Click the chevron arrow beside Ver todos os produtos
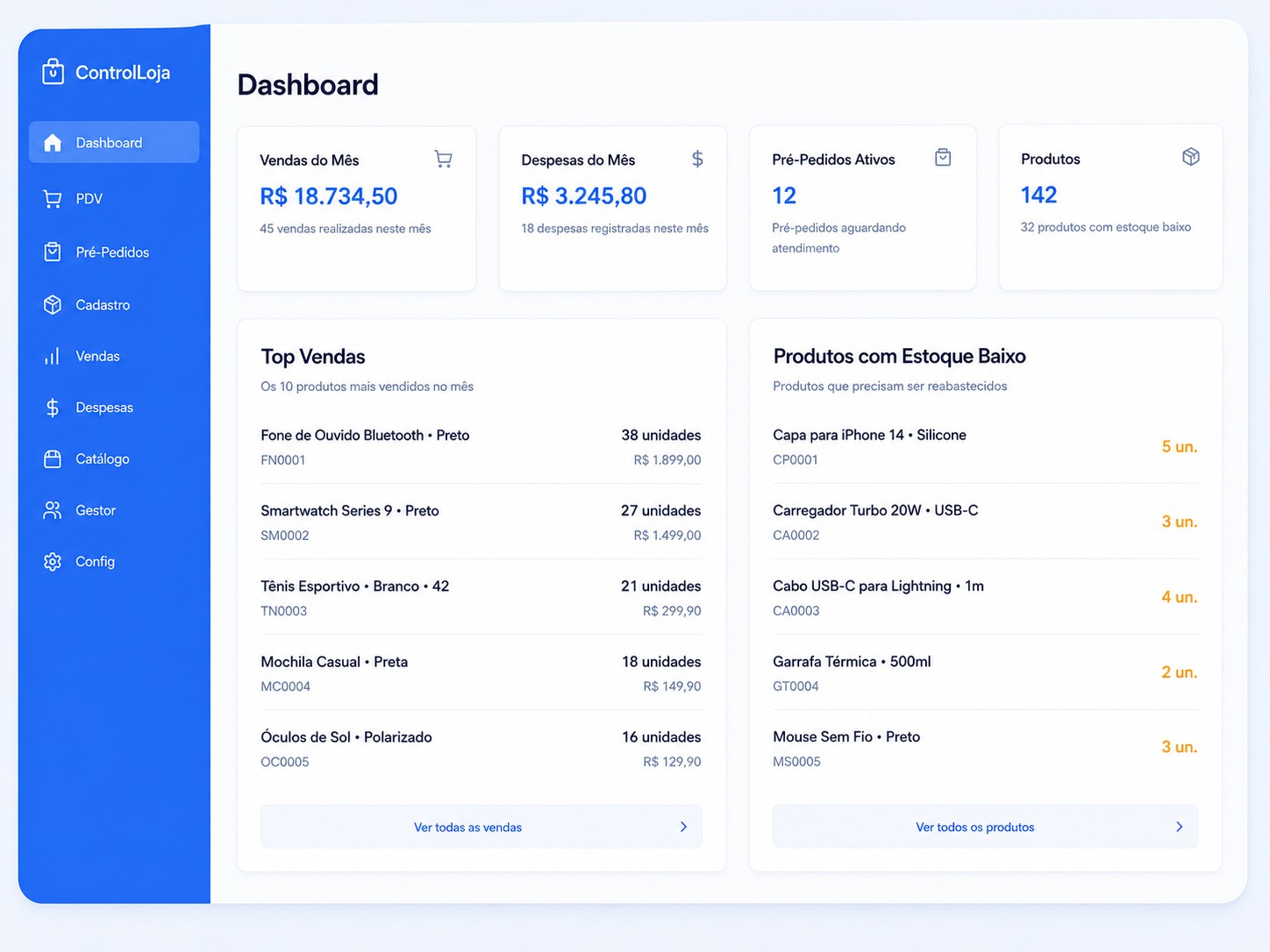This screenshot has height=952, width=1270. point(1180,827)
